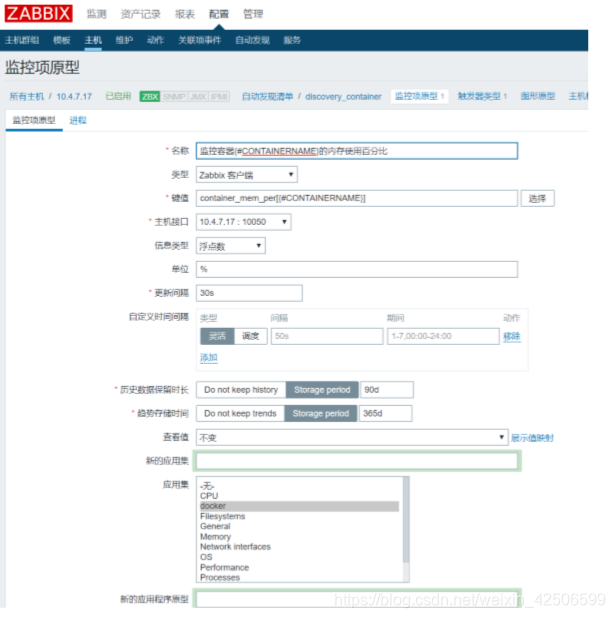615x618 pixels.
Task: Select -无- in application list
Action: pos(299,486)
